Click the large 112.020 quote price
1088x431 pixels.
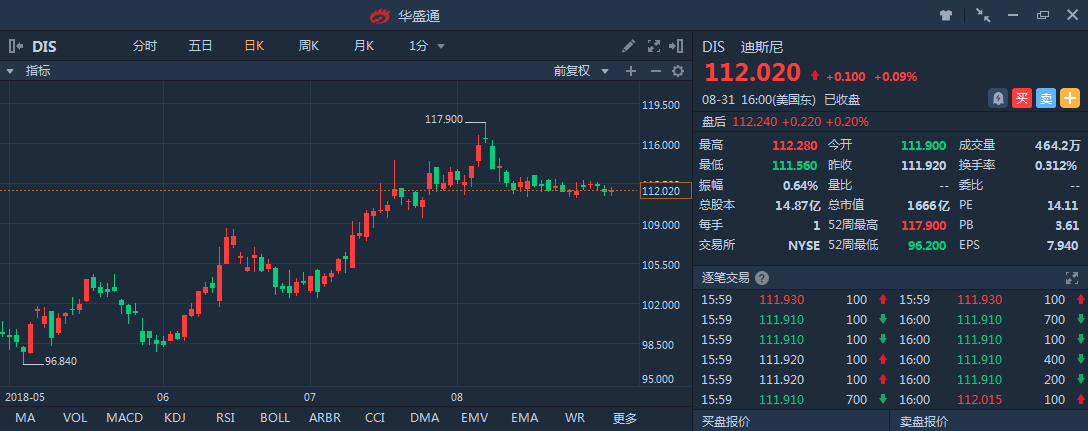pyautogui.click(x=753, y=74)
